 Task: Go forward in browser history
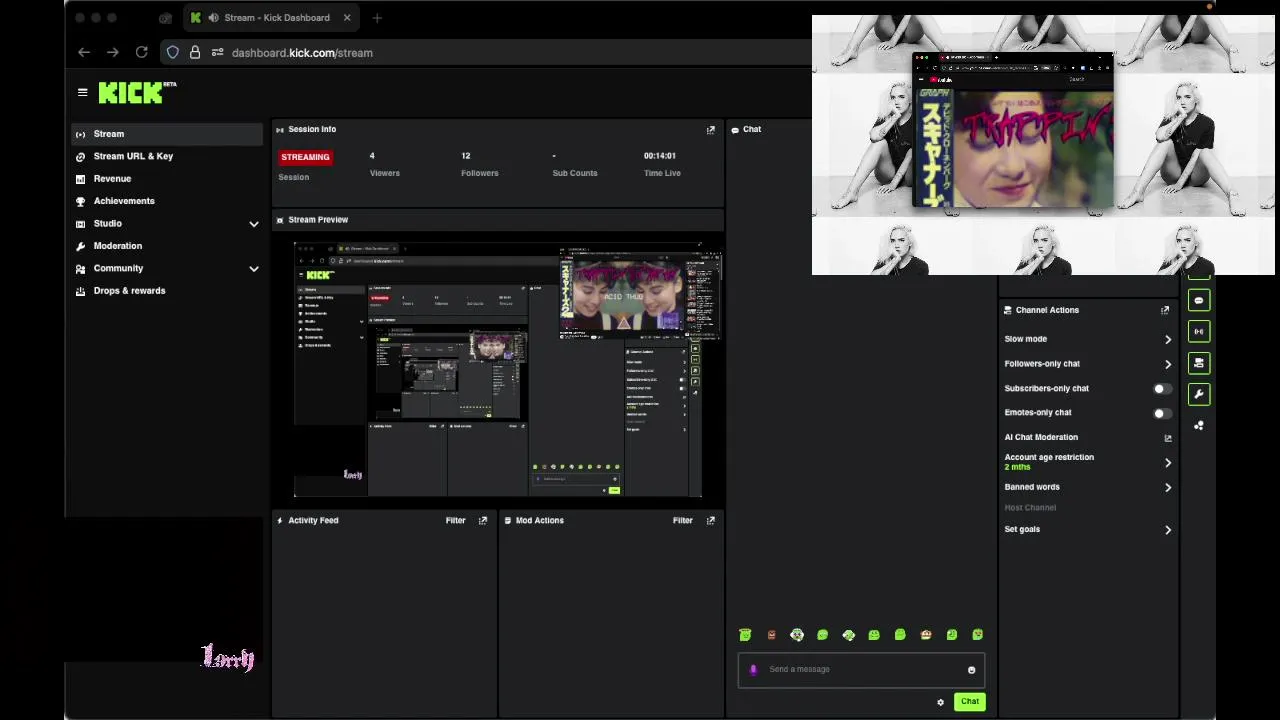(x=113, y=52)
